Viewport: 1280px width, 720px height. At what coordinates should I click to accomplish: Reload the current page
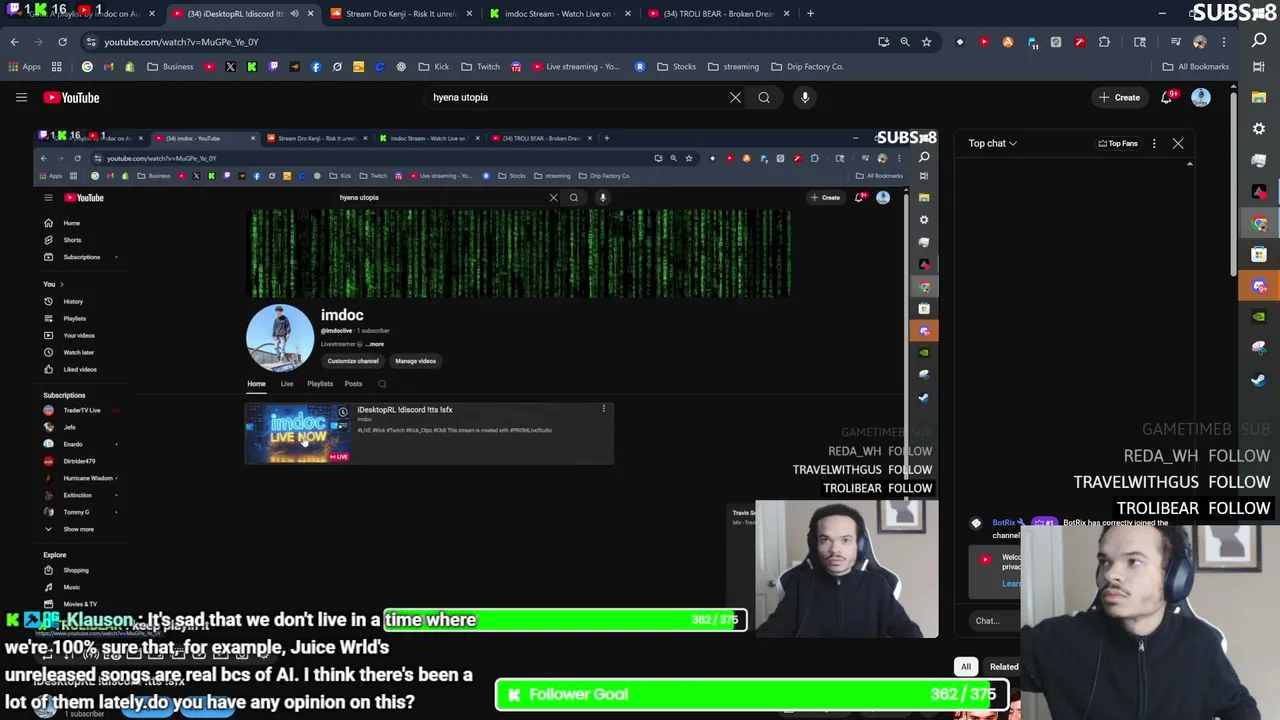[x=62, y=42]
